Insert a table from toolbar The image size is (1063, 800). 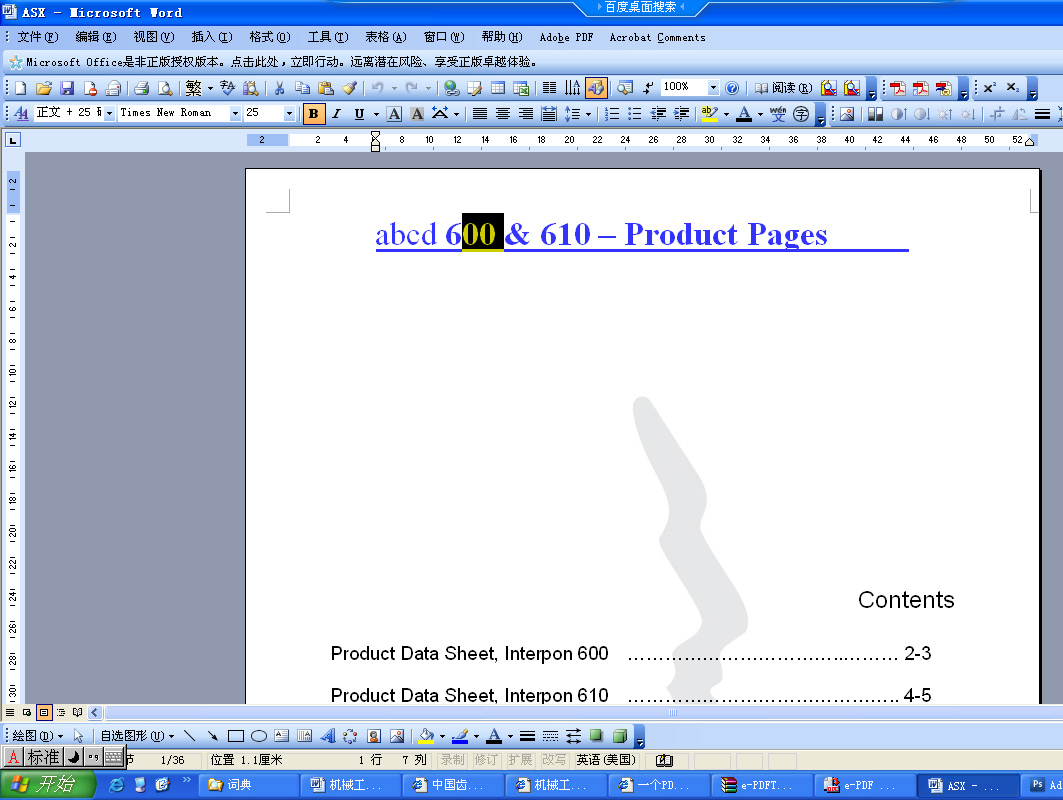[x=498, y=88]
